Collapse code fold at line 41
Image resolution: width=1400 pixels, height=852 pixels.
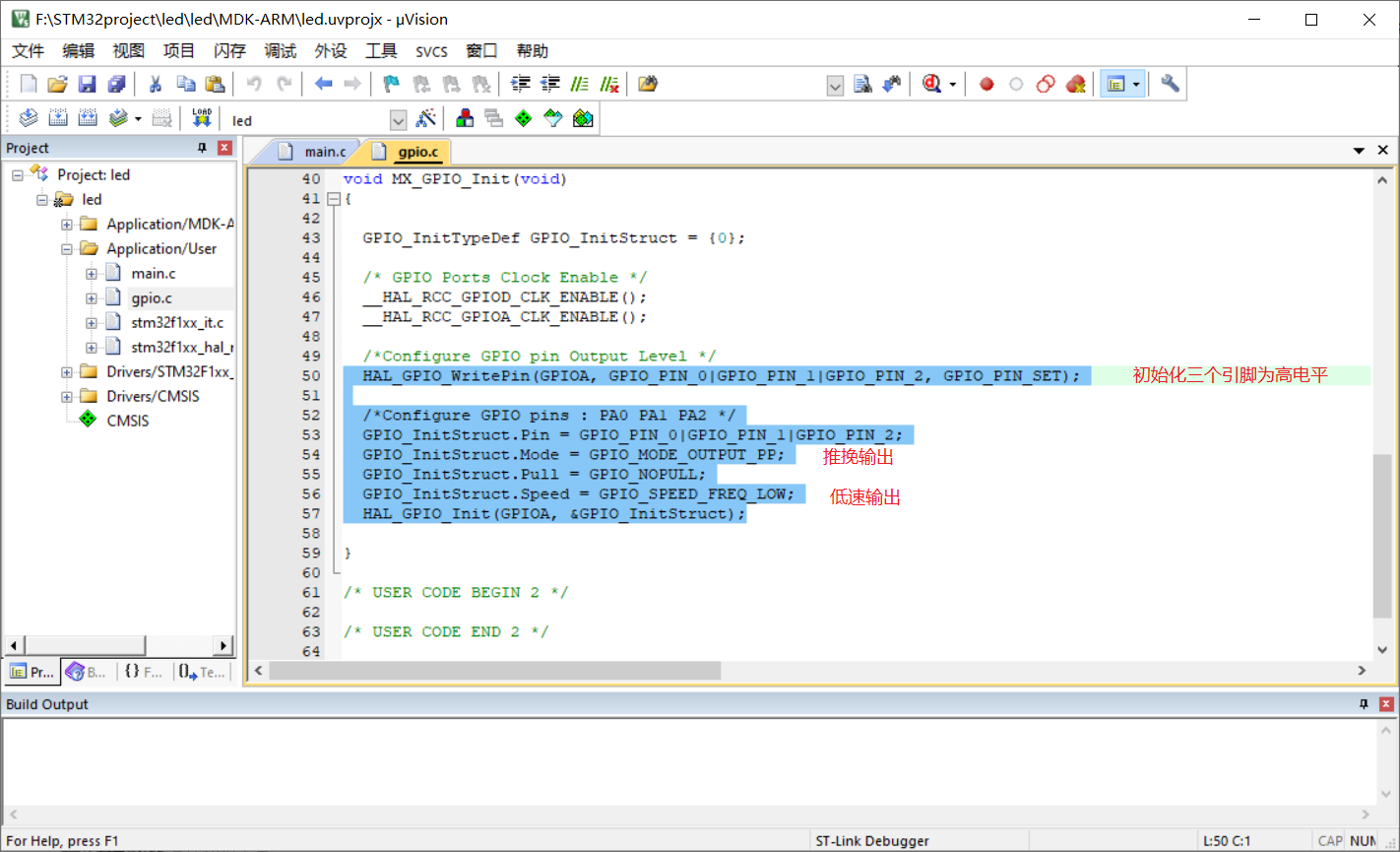point(334,199)
